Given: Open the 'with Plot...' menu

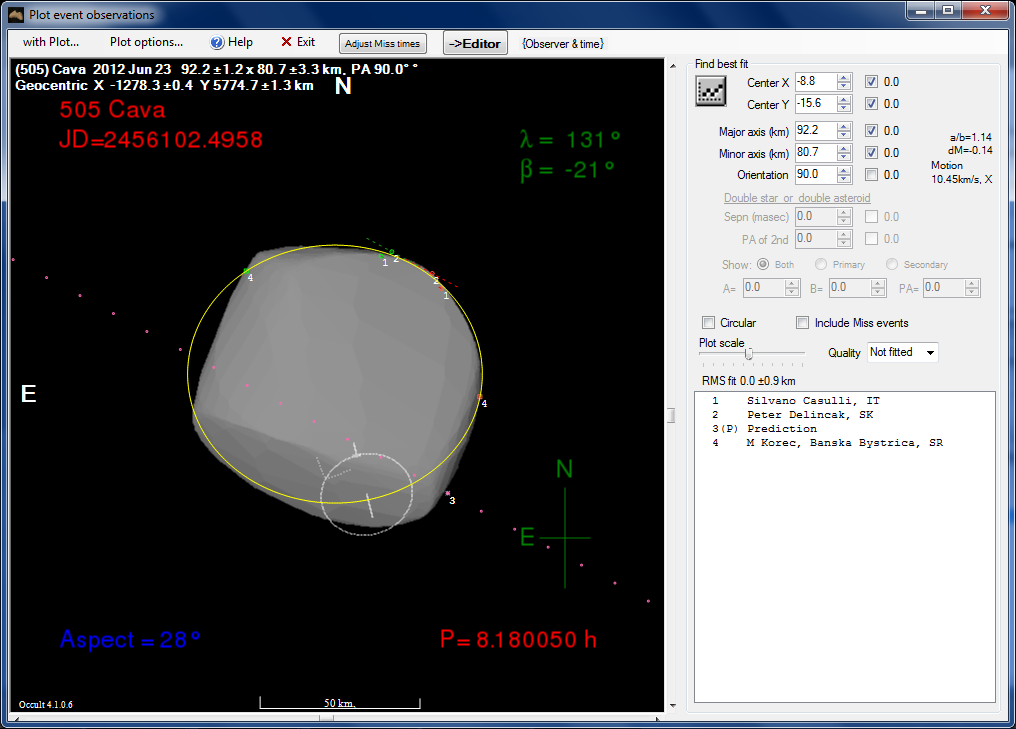Looking at the screenshot, I should tap(51, 42).
